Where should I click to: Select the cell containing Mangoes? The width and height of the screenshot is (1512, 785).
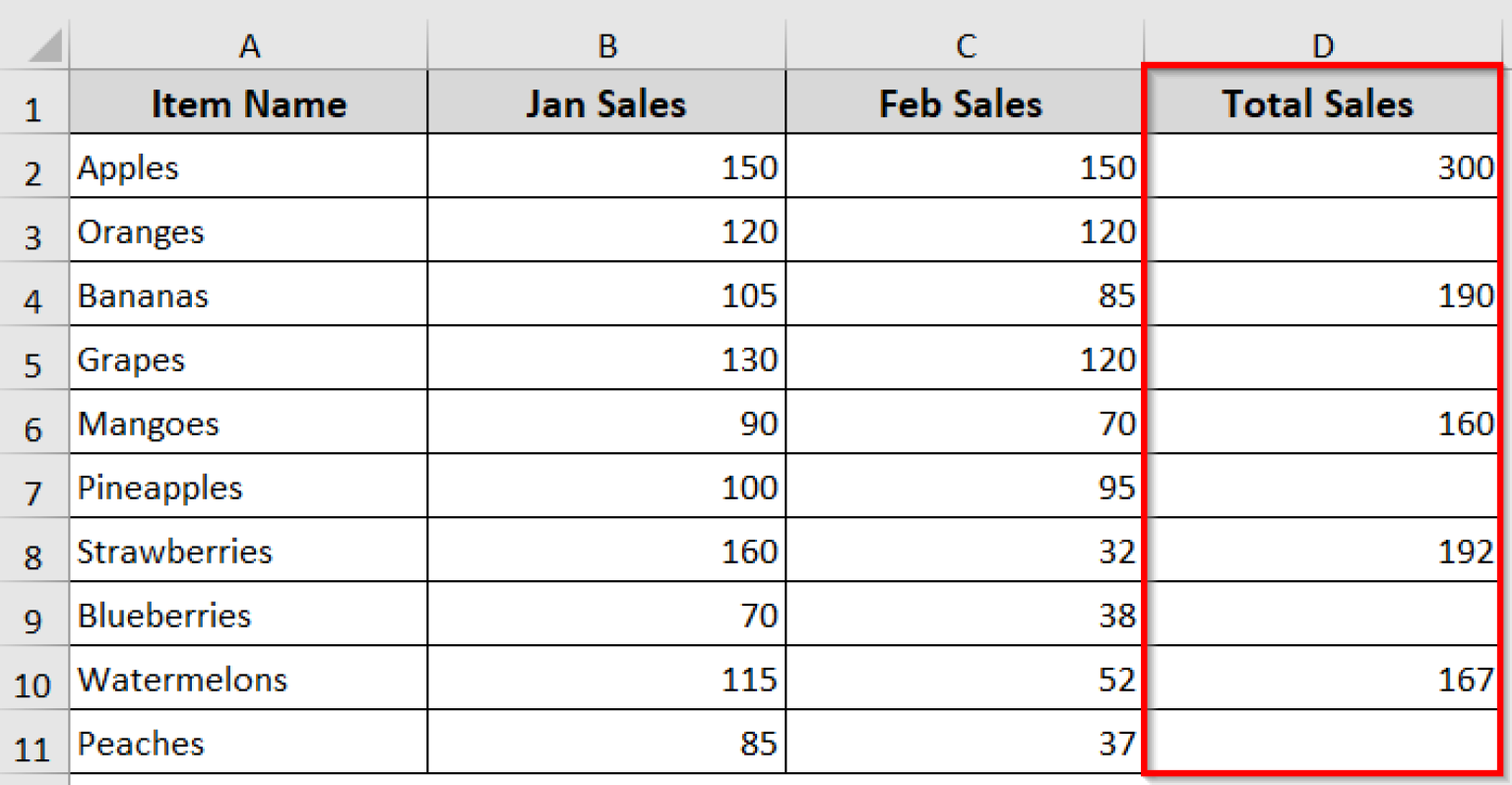tap(249, 423)
